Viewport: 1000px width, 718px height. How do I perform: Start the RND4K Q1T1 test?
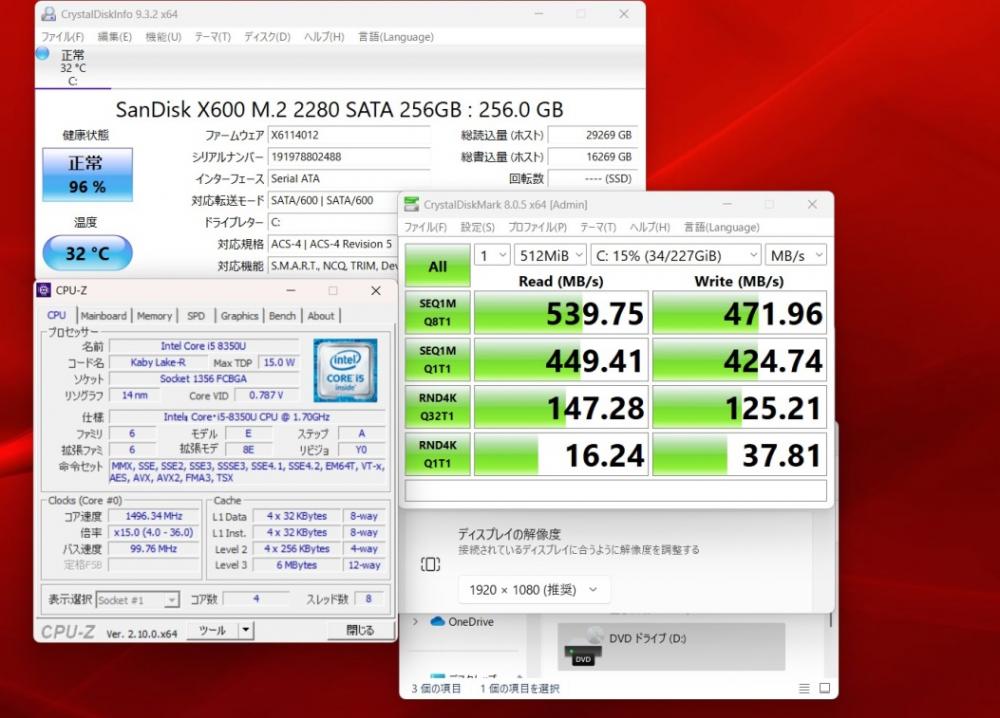click(x=438, y=454)
